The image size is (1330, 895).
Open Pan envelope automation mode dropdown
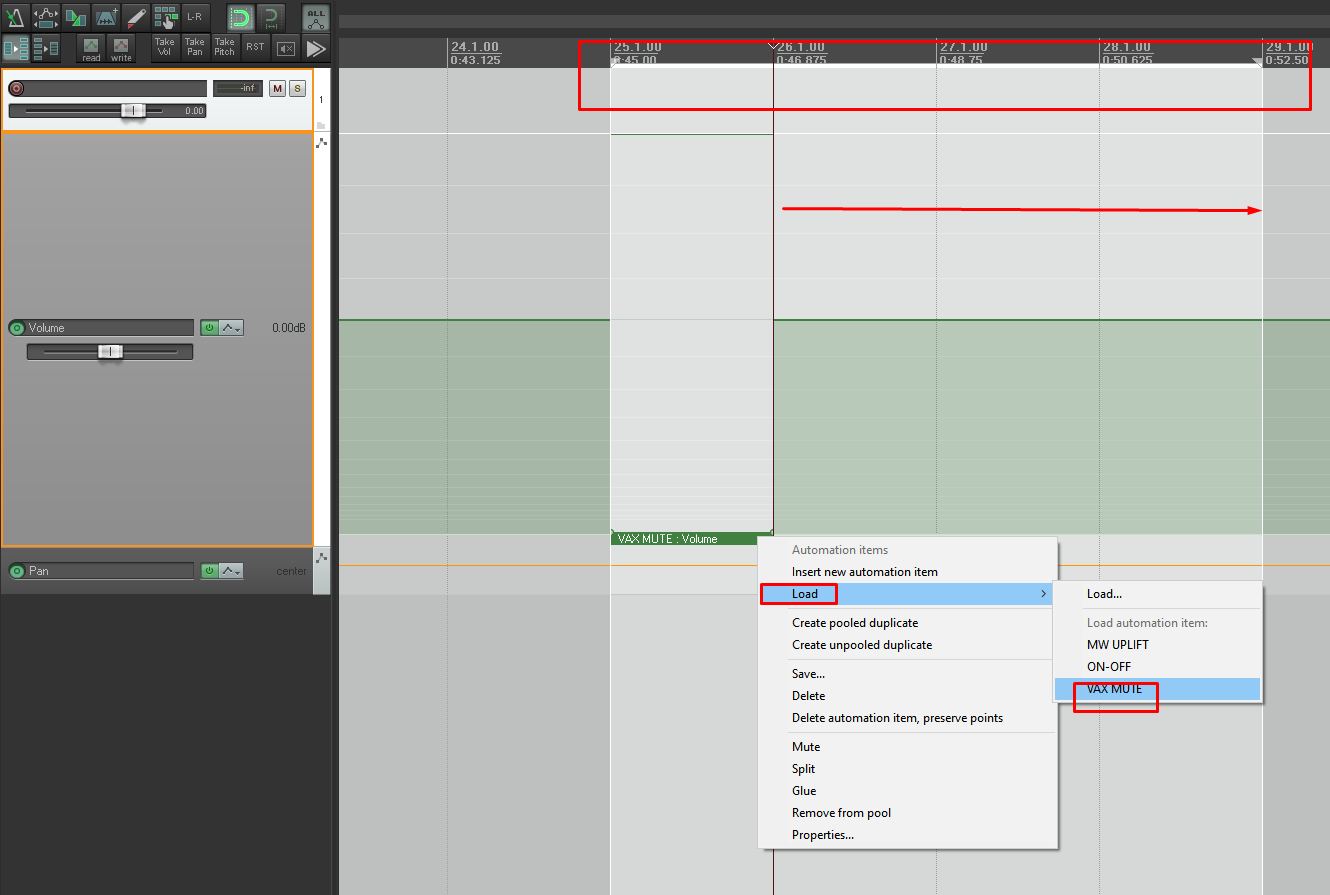point(231,571)
